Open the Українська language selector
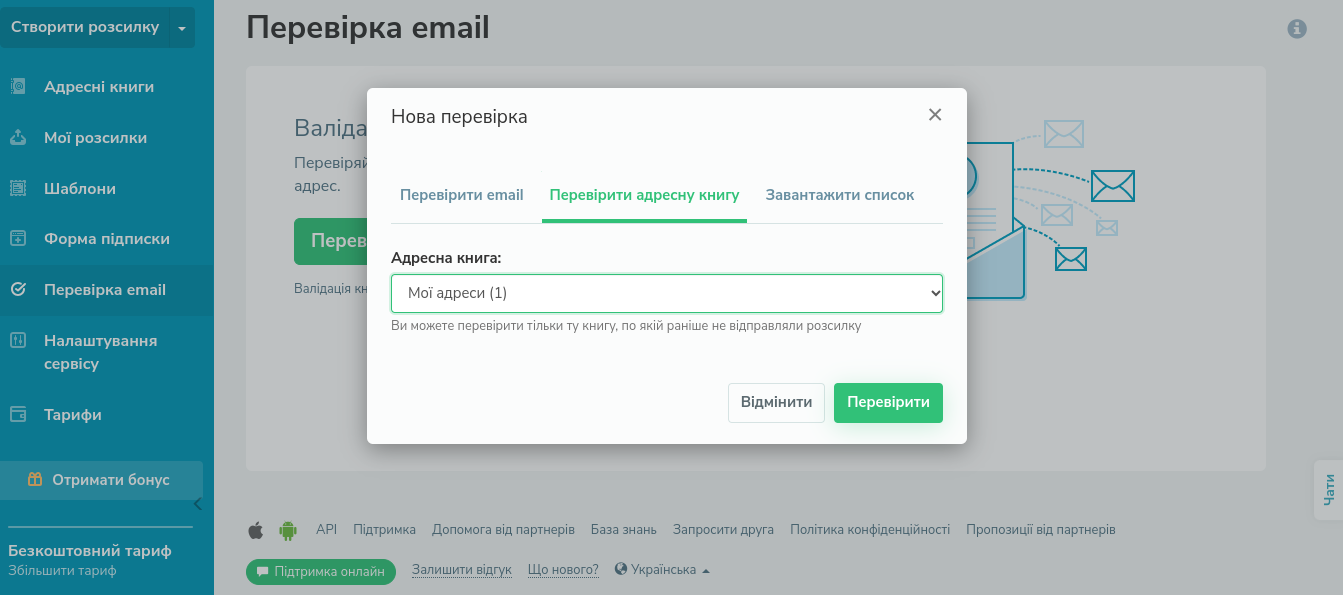 (663, 569)
